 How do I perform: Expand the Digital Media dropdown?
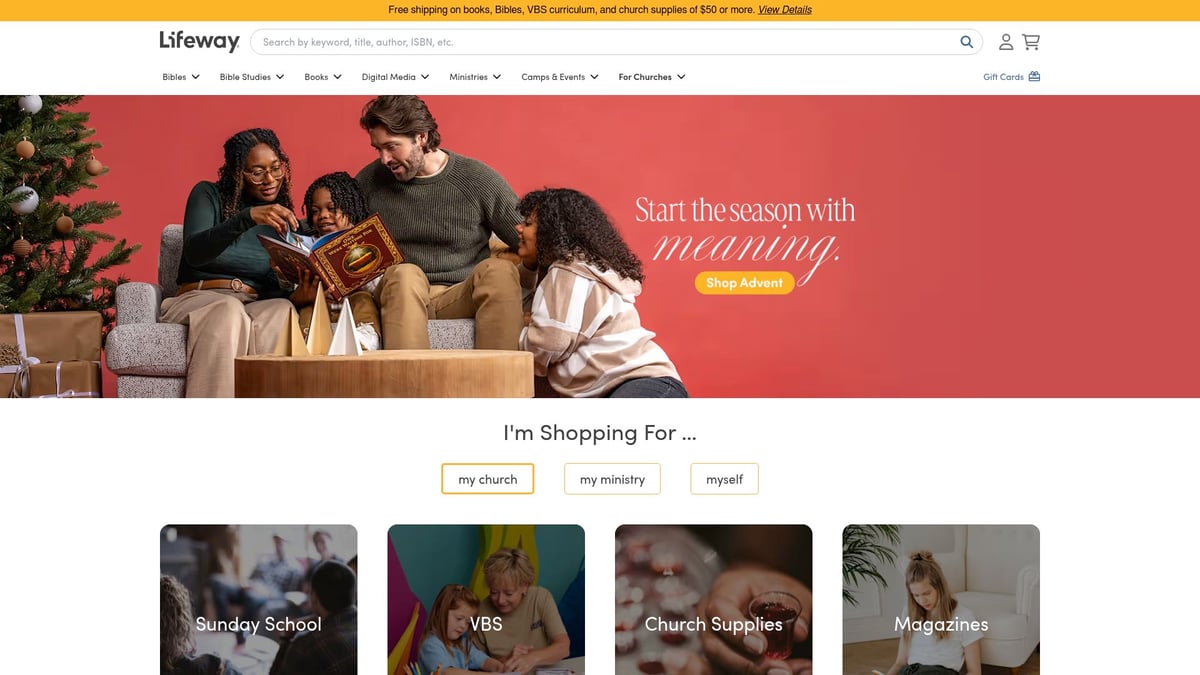pos(395,77)
